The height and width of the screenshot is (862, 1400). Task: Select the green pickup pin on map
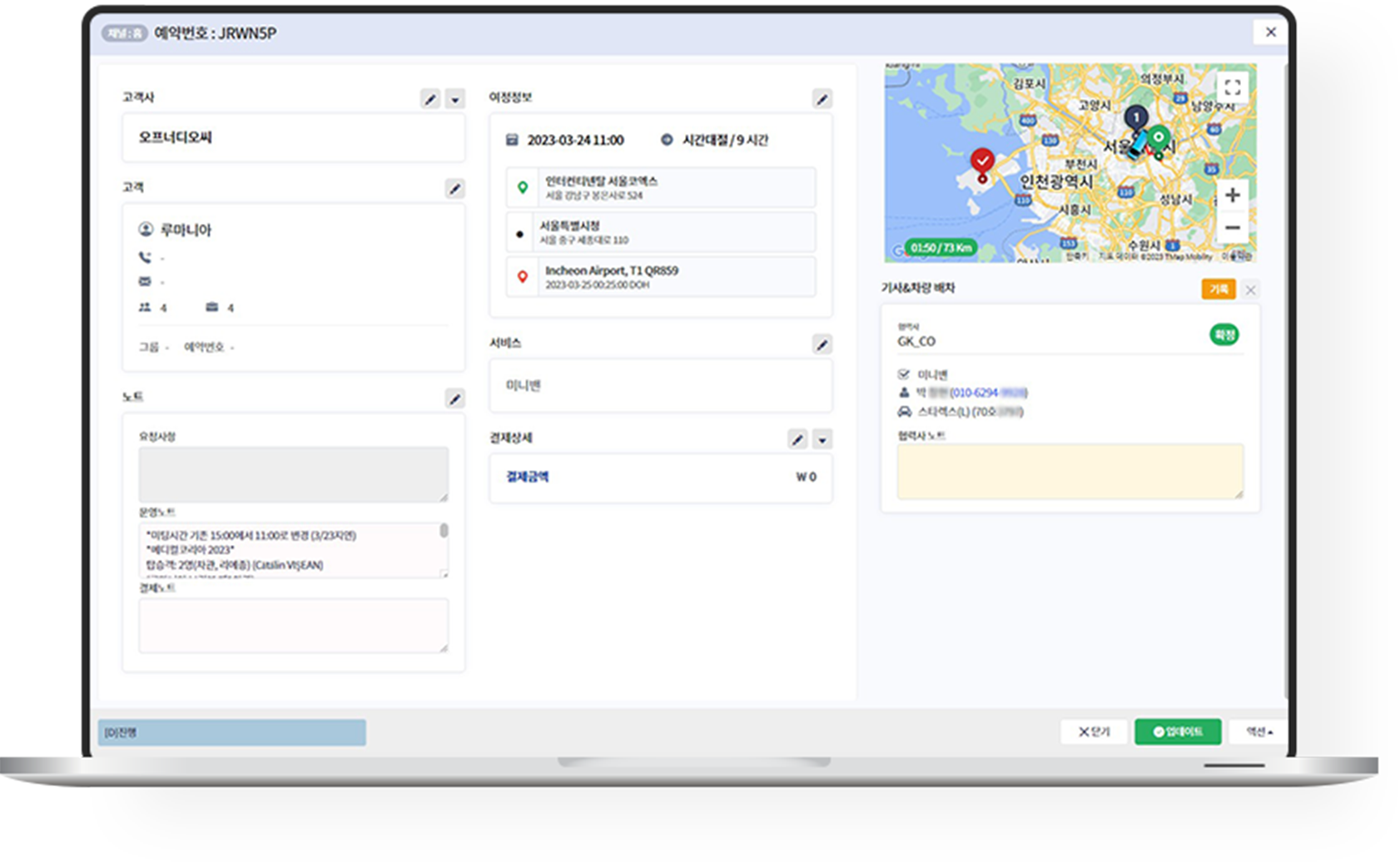click(x=1159, y=140)
